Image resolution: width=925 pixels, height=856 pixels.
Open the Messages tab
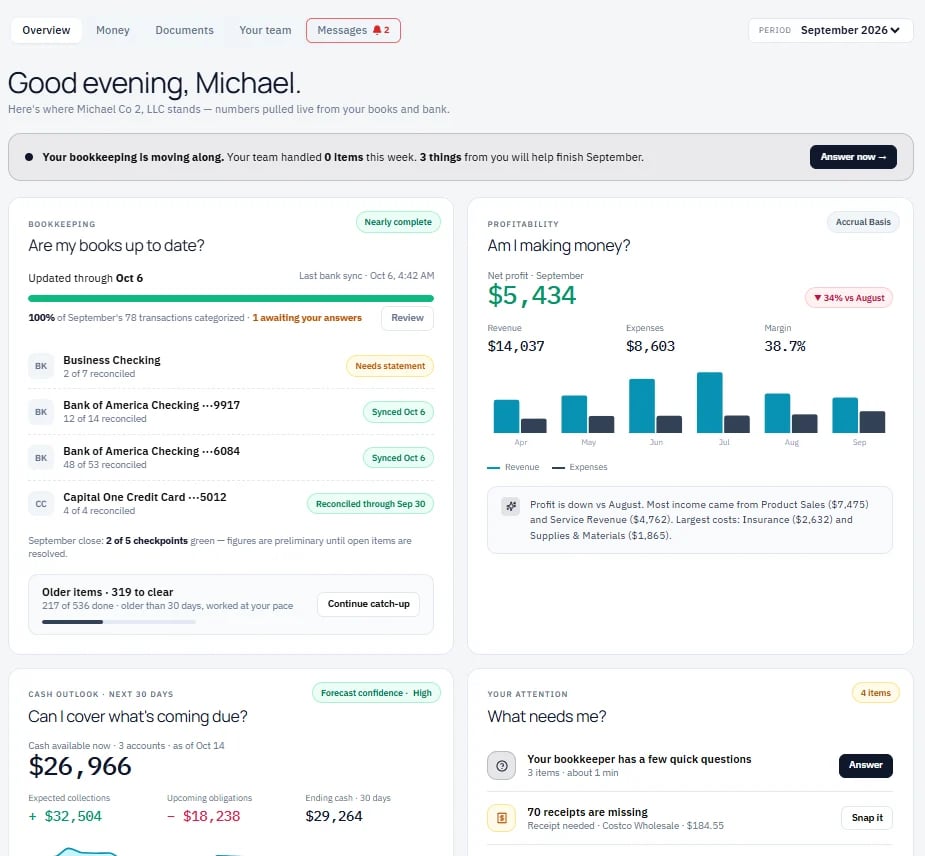(x=353, y=30)
